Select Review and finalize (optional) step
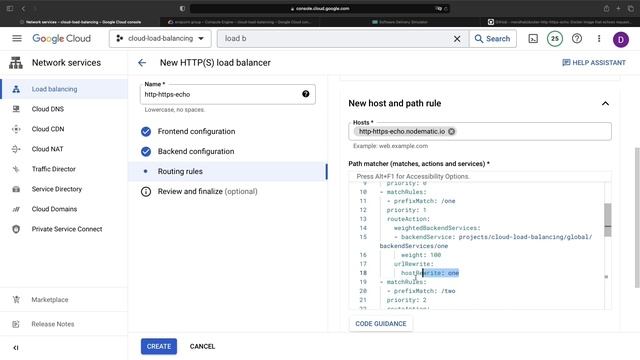Screen dimensions: 640x360 207,191
